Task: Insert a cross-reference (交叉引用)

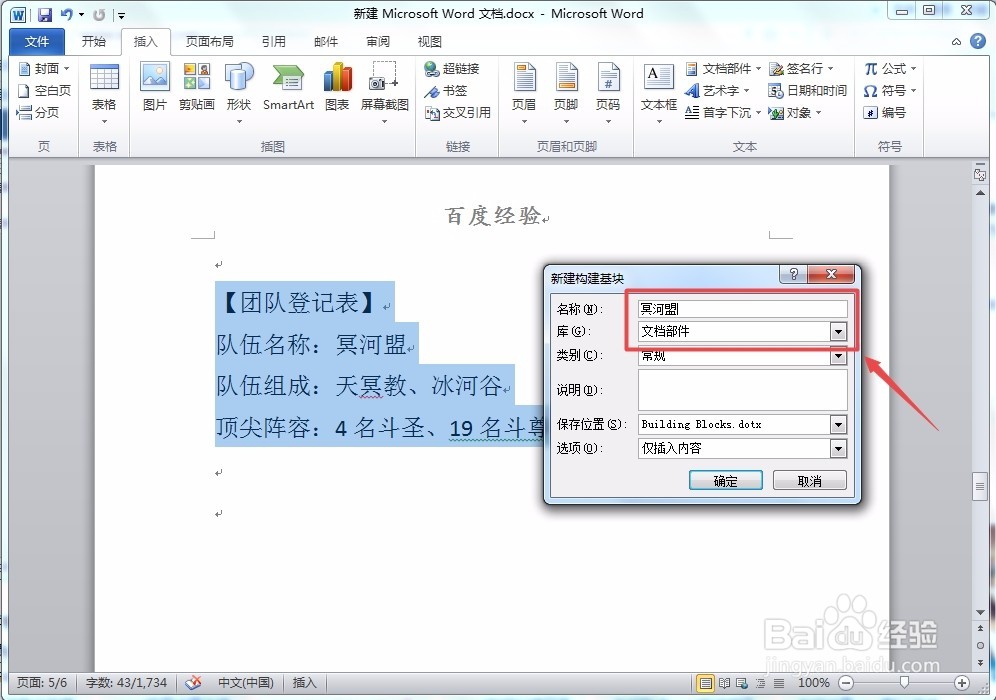Action: coord(458,112)
